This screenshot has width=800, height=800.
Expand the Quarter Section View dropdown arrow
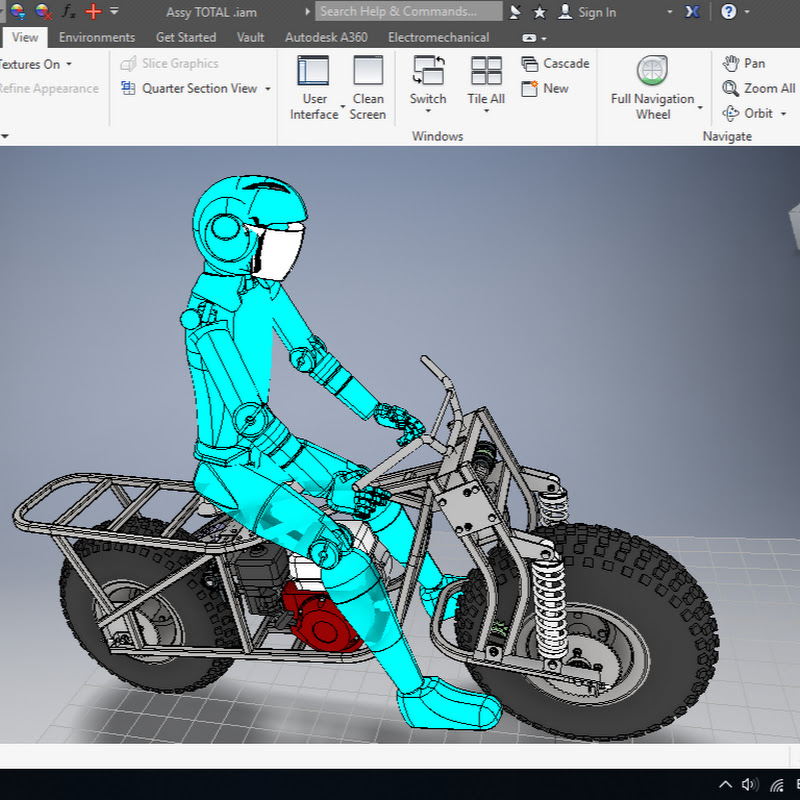(x=268, y=88)
